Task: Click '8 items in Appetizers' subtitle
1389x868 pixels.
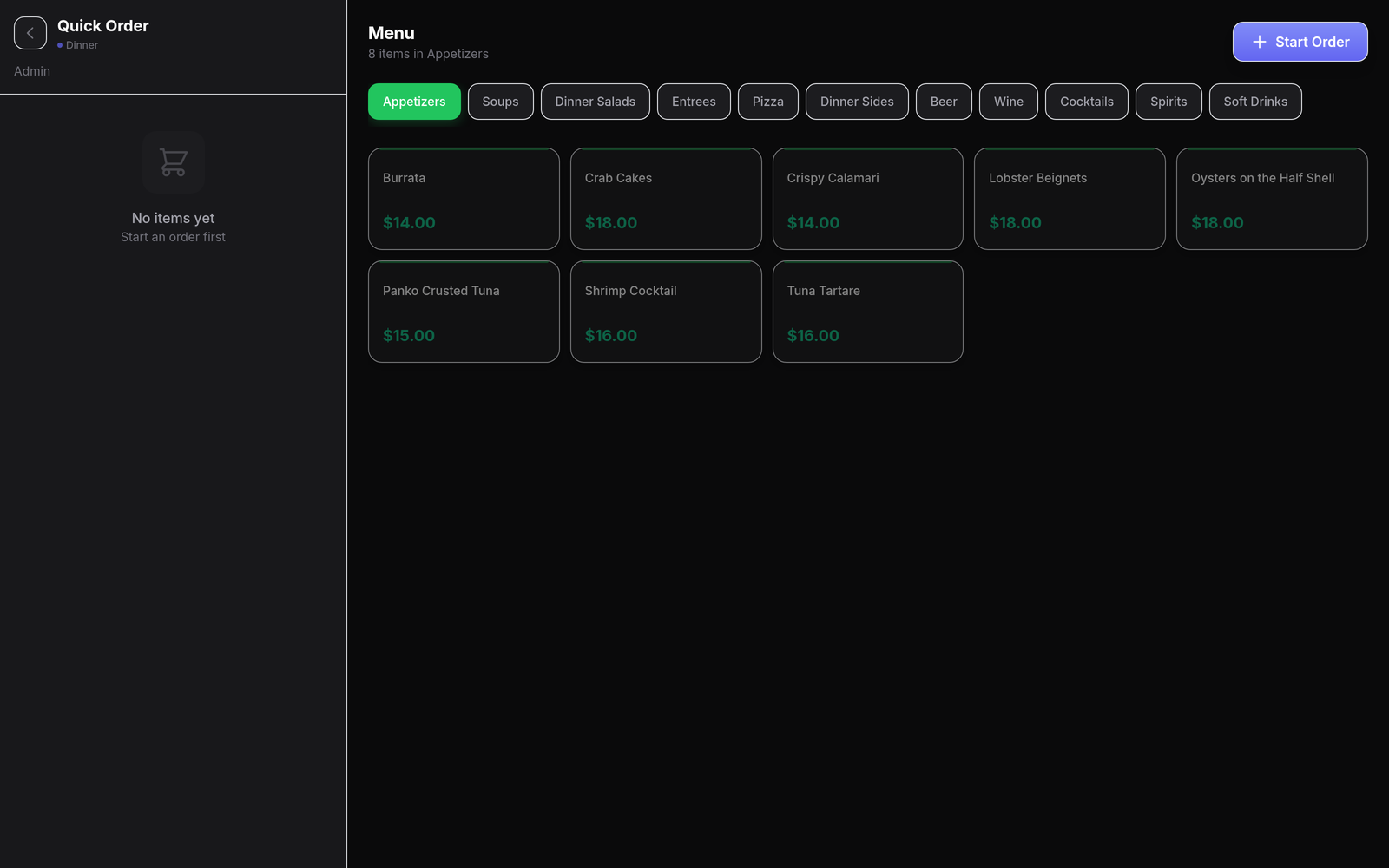Action: [x=428, y=54]
